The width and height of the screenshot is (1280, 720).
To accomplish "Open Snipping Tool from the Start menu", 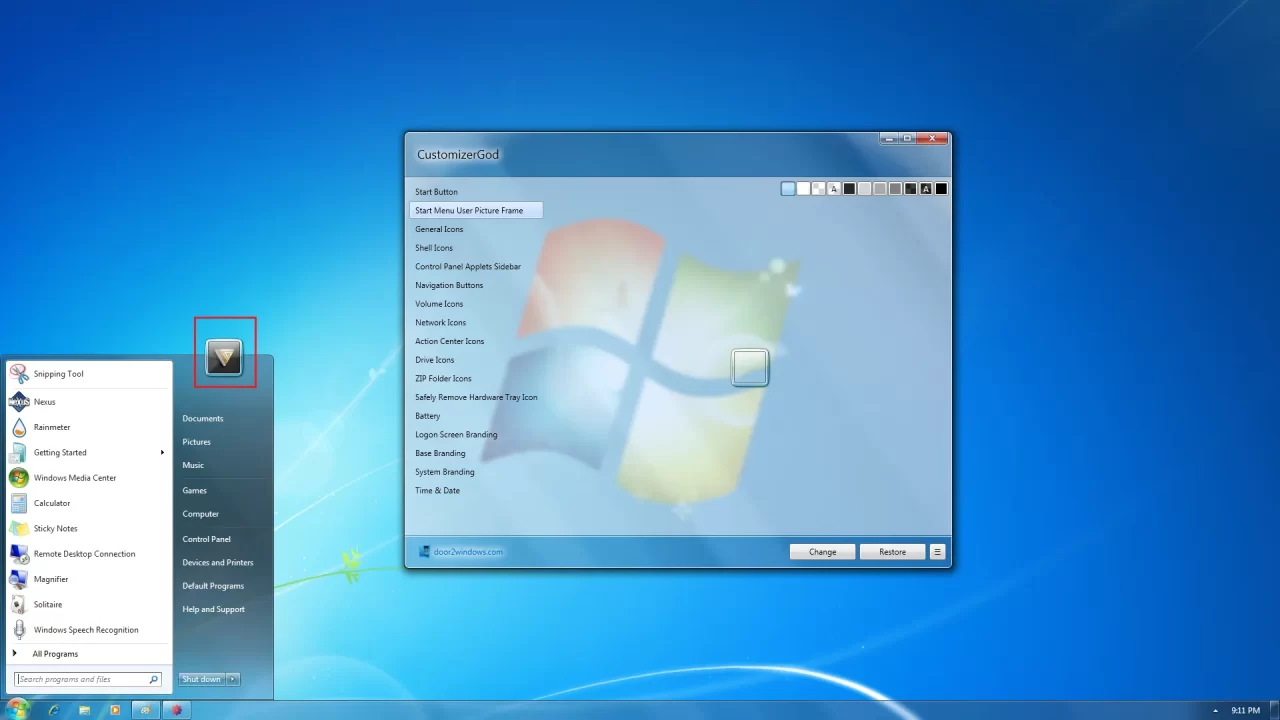I will coord(88,374).
